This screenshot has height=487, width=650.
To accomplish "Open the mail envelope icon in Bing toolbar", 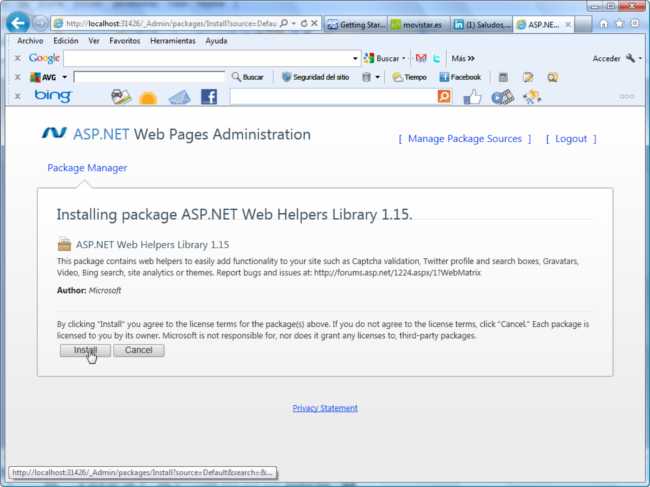I will (x=178, y=97).
